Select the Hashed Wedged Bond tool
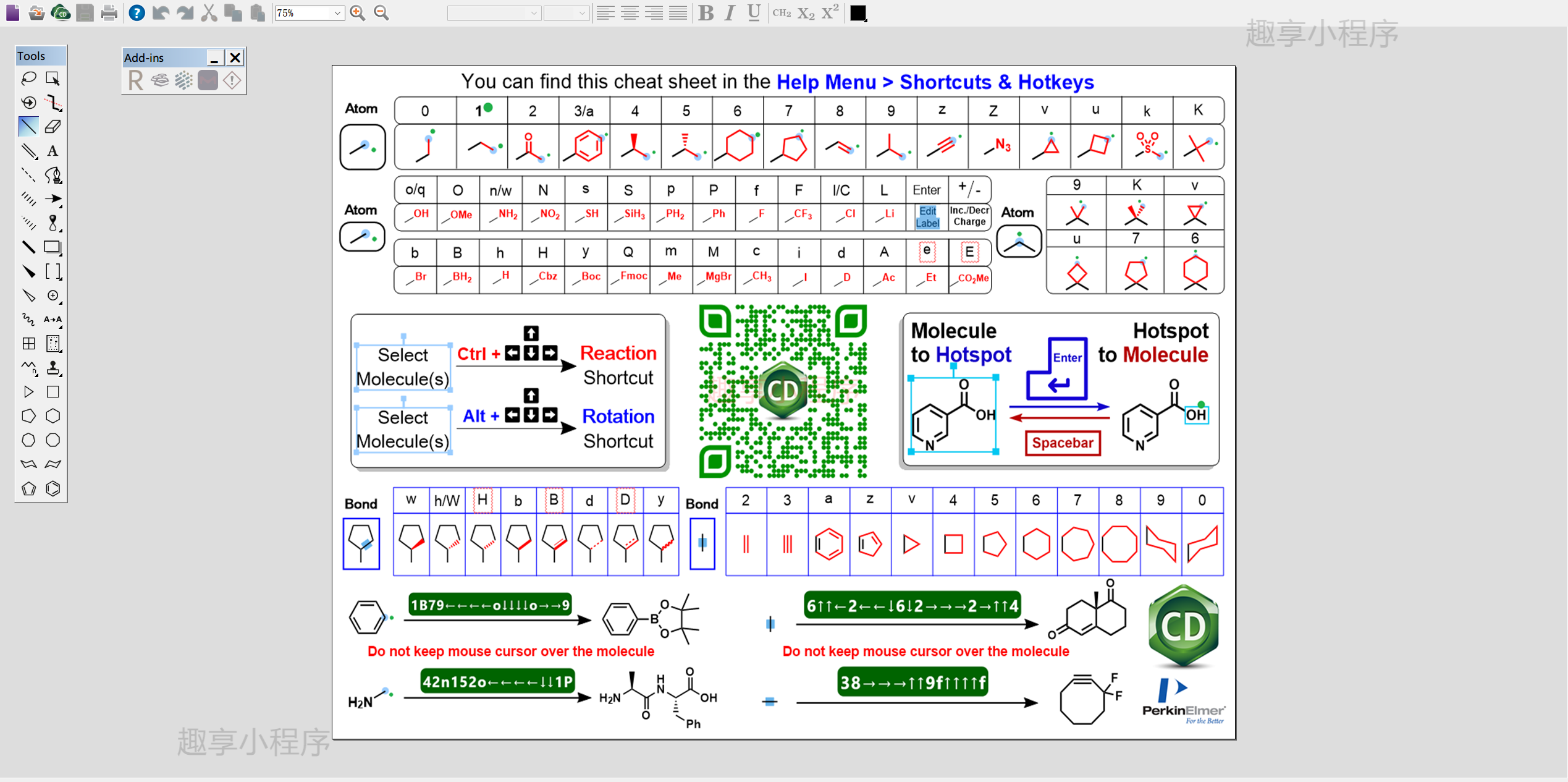This screenshot has width=1568, height=782. point(28,223)
